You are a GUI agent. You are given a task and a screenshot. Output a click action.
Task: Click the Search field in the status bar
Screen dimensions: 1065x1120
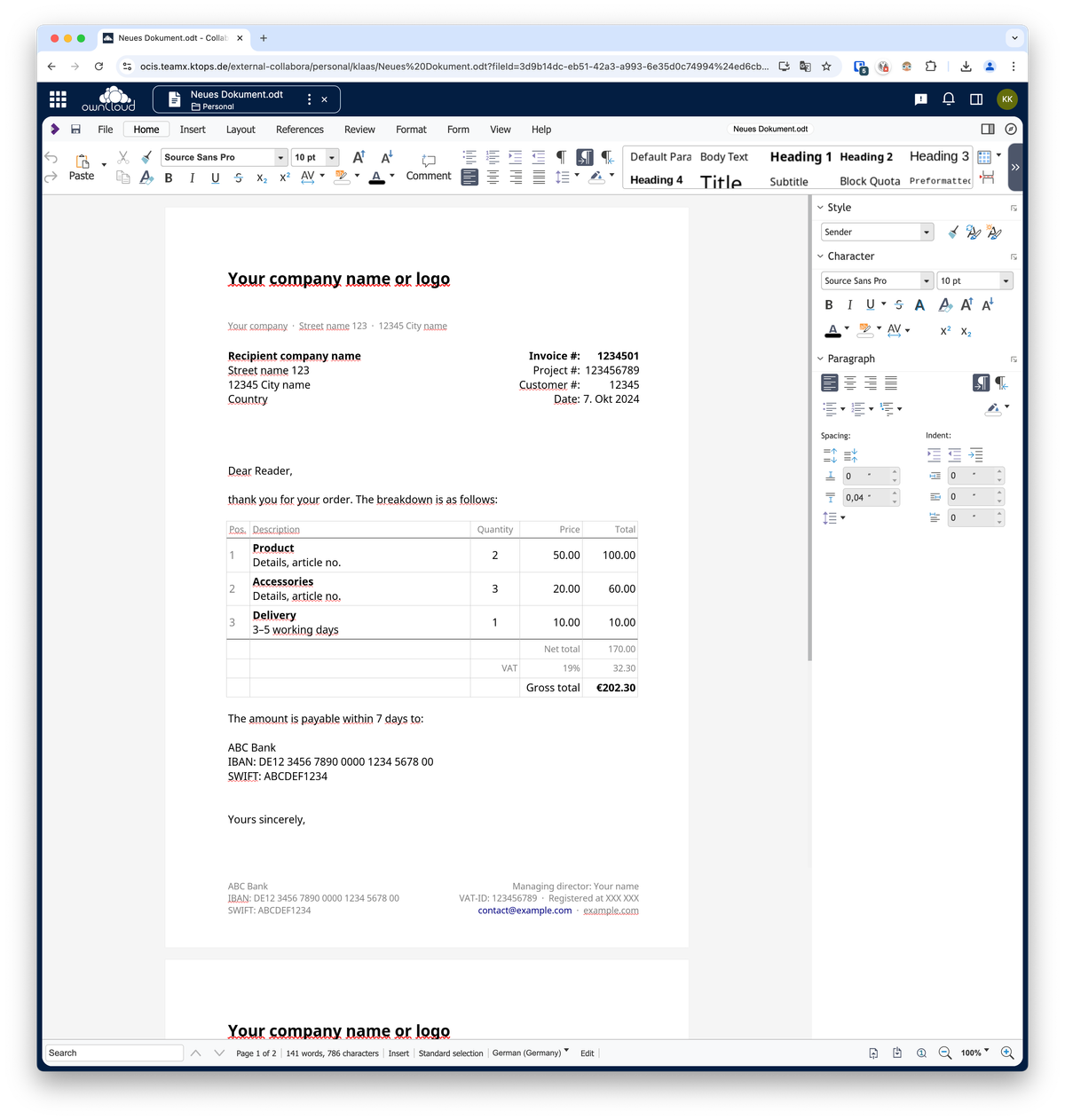tap(114, 1053)
